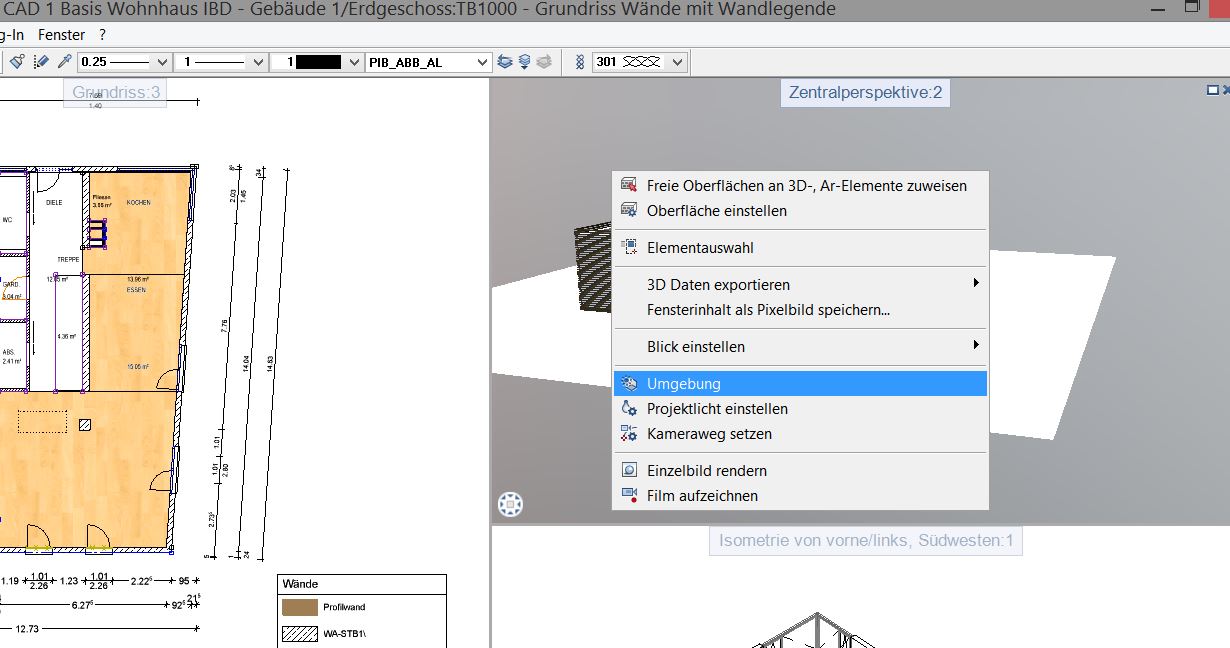This screenshot has width=1230, height=648.
Task: Expand the 301 hatching pattern dropdown
Action: pyautogui.click(x=678, y=62)
